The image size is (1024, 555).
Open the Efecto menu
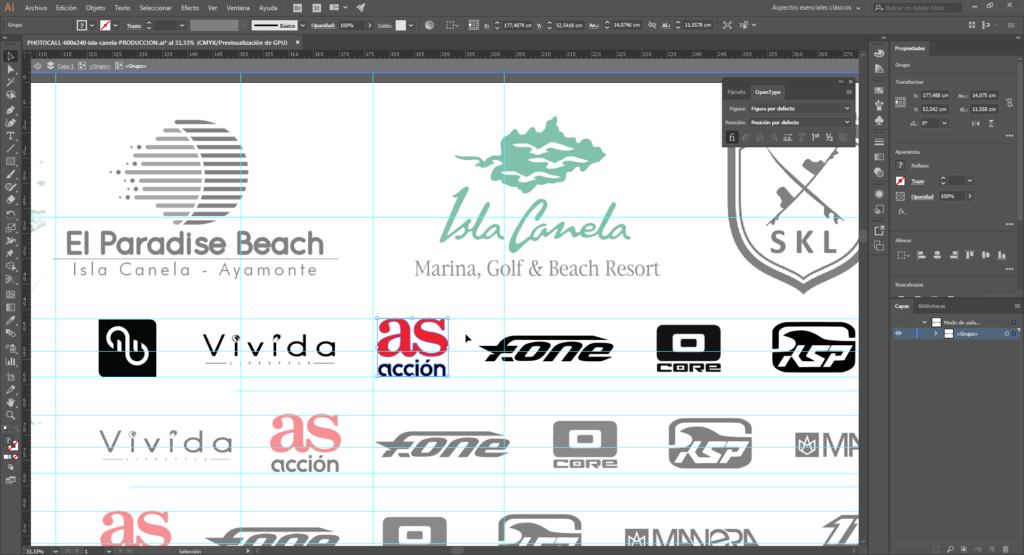pos(190,8)
